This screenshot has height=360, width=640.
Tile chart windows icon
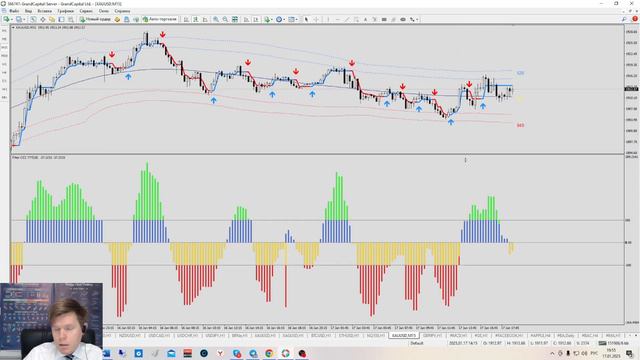(x=235, y=19)
